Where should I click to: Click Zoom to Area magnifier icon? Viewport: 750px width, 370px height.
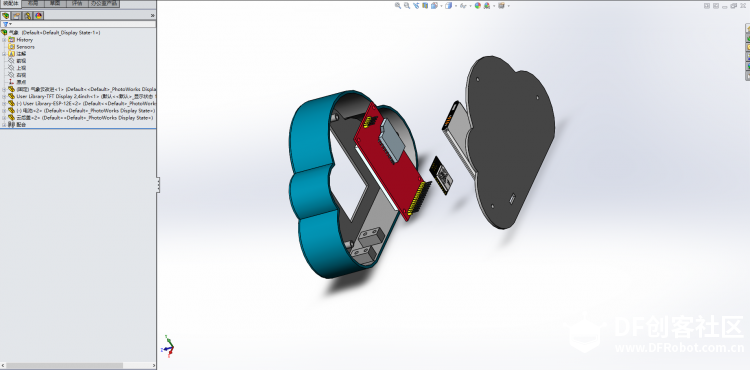407,6
